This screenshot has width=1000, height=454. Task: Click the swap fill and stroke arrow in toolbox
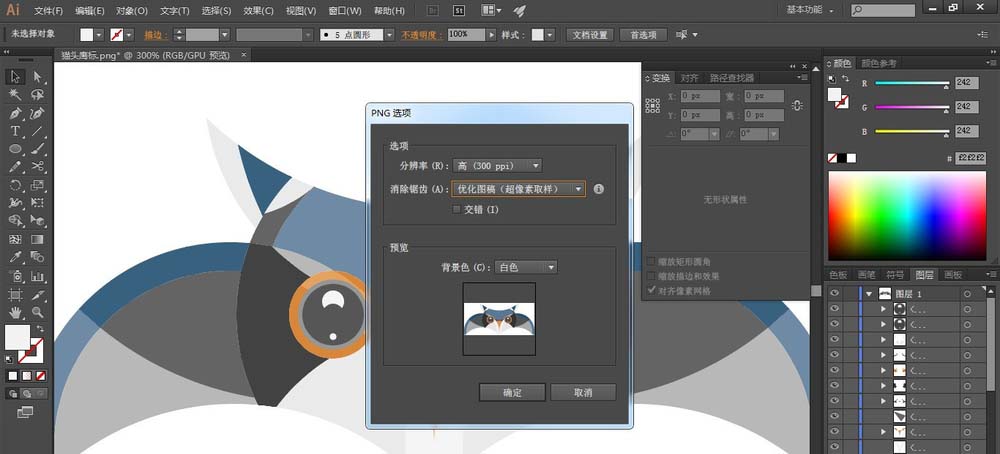(x=40, y=329)
